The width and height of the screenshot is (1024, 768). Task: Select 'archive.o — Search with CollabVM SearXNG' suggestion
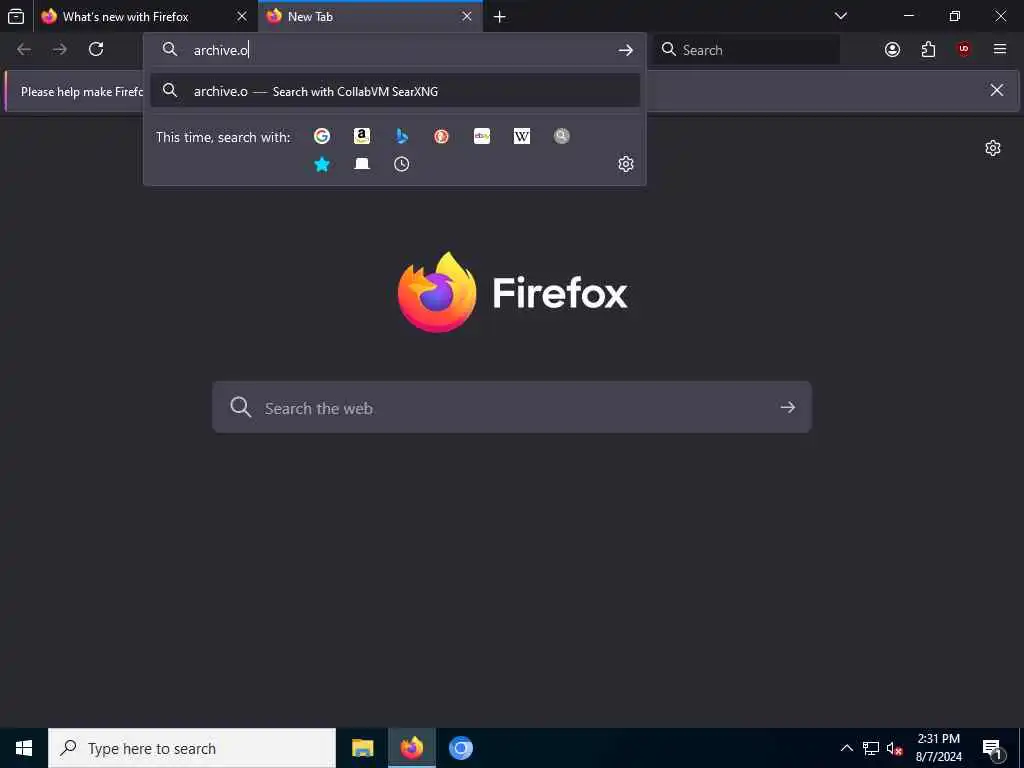coord(394,91)
